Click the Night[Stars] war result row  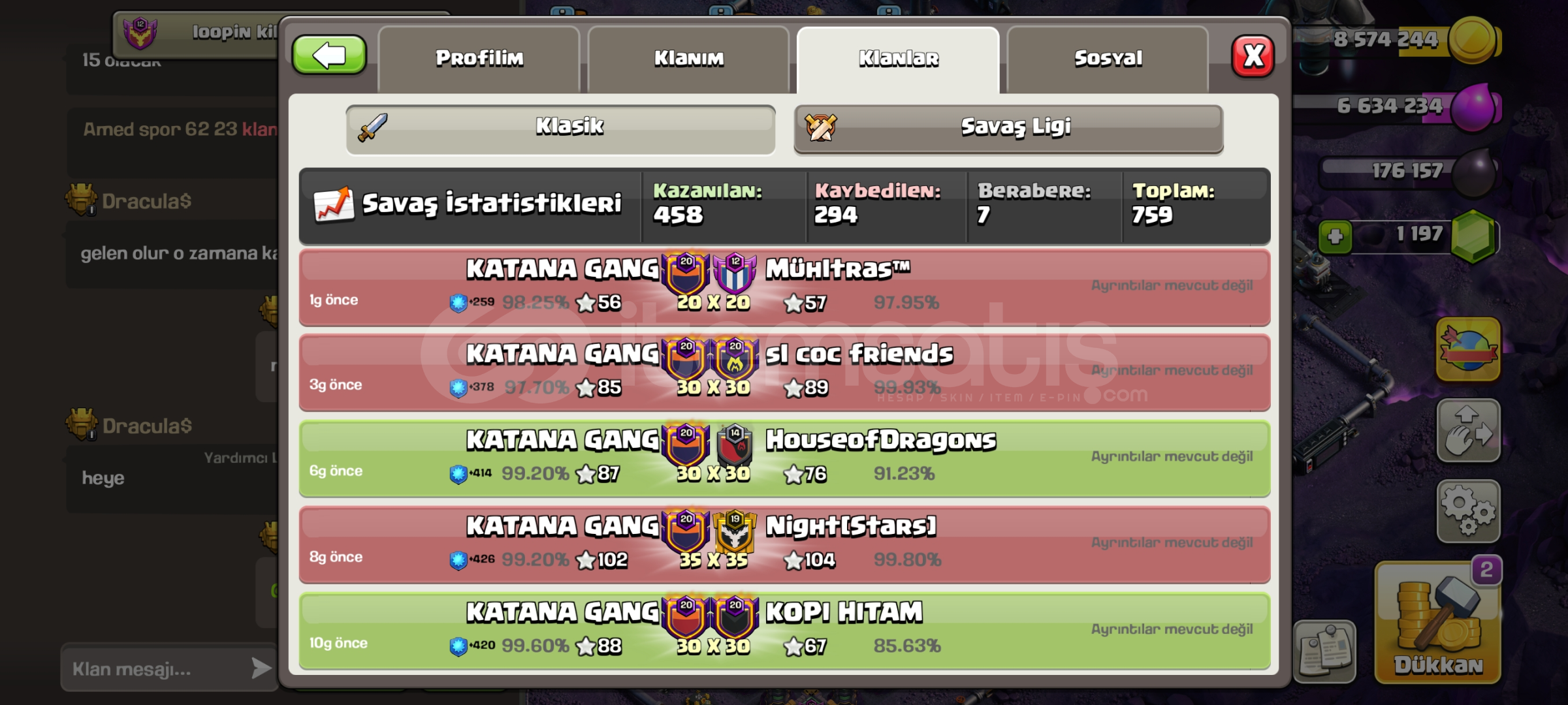point(785,544)
